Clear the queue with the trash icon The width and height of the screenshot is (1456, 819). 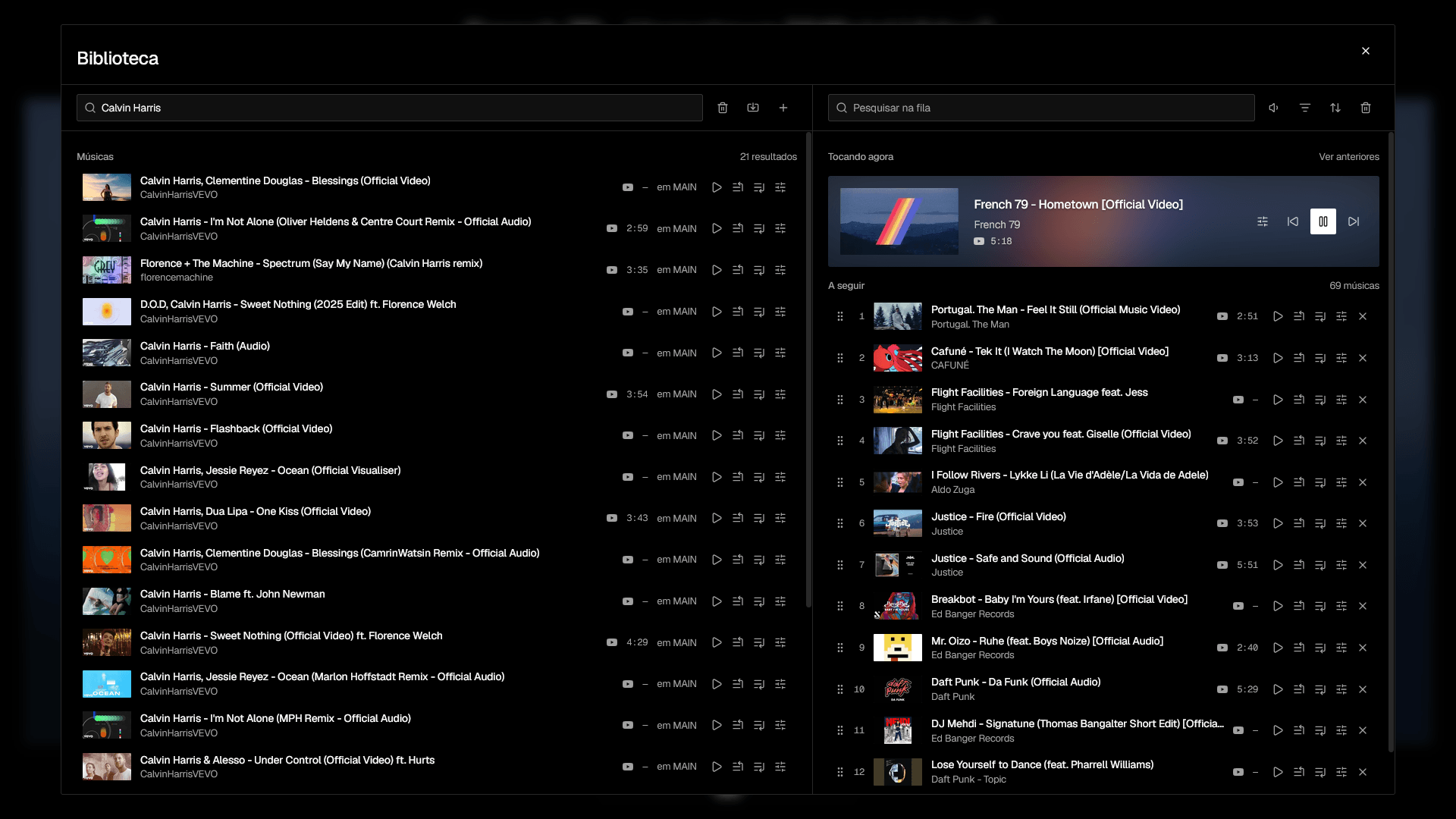coord(1366,108)
